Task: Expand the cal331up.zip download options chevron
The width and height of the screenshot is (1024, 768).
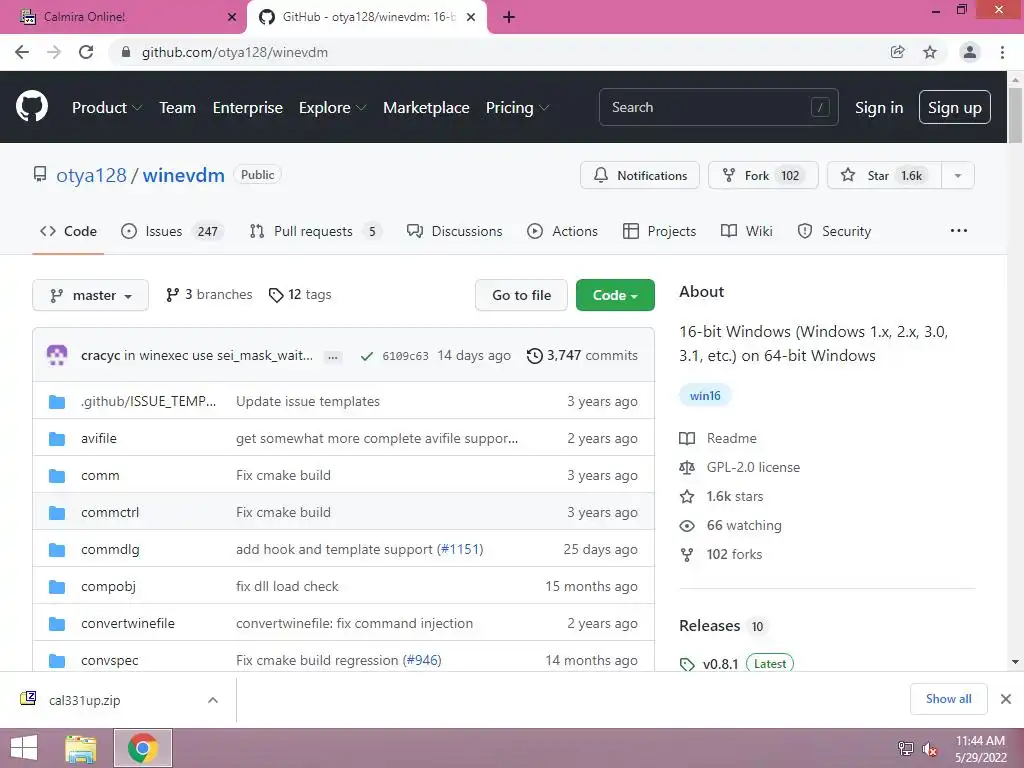Action: point(213,700)
